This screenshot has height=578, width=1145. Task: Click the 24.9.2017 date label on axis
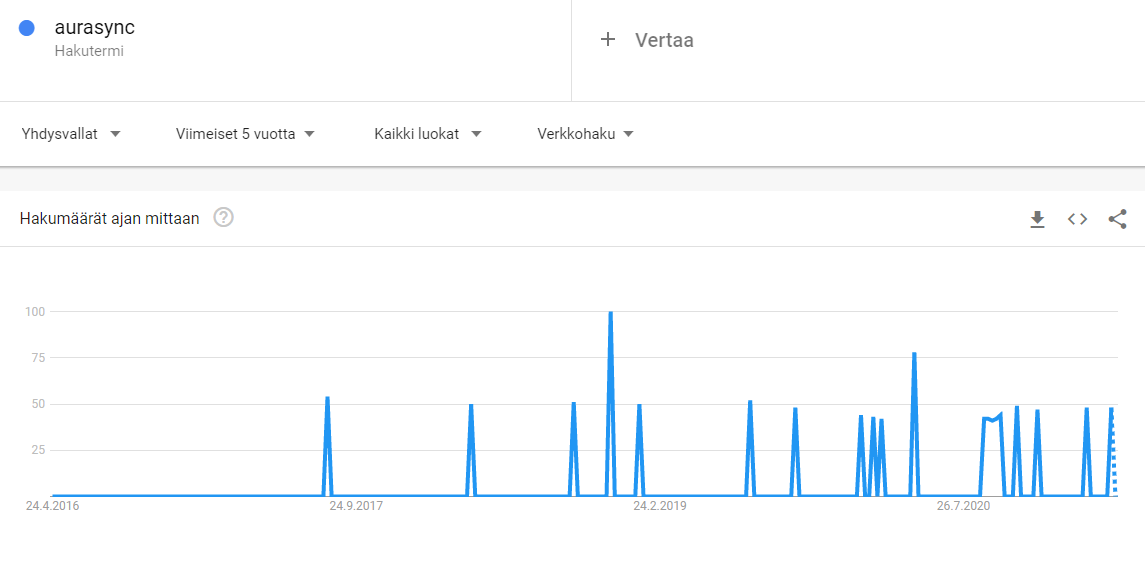[x=356, y=506]
